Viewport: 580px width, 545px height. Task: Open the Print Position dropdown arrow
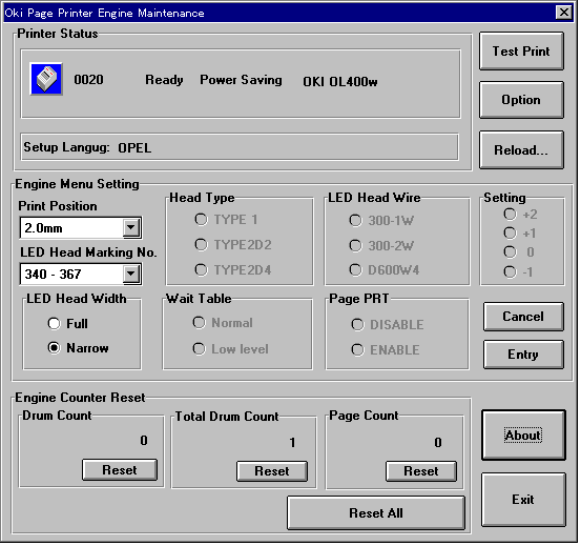click(x=131, y=228)
